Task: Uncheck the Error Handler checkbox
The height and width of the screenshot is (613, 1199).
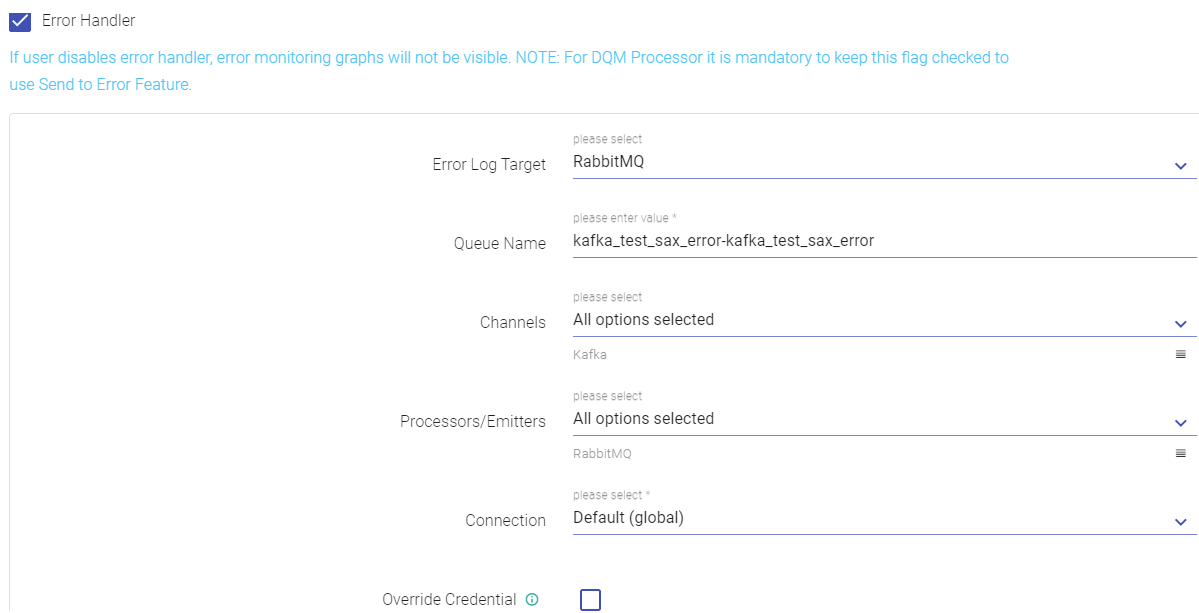Action: click(x=20, y=21)
